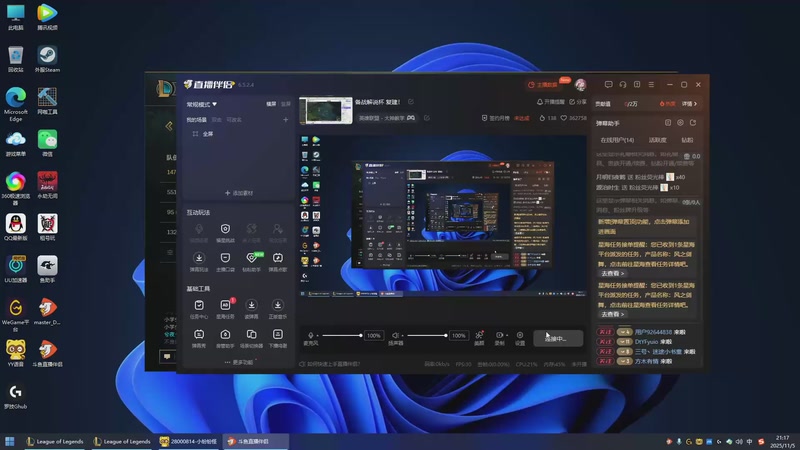Image resolution: width=800 pixels, height=450 pixels.
Task: Open the 弹幕点歌 tool
Action: click(x=278, y=262)
